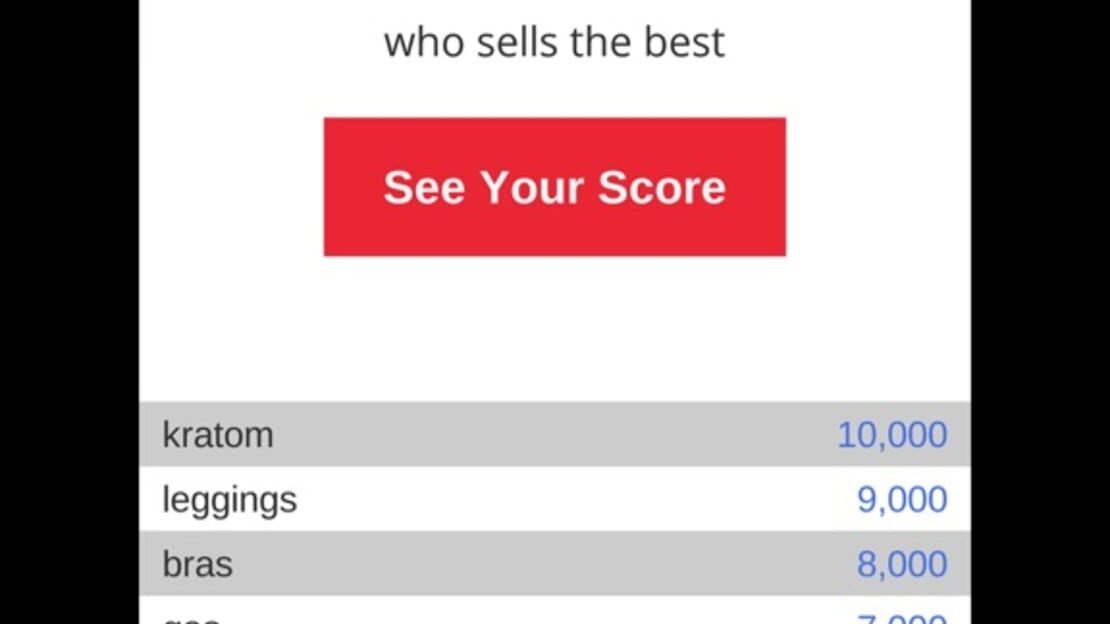Image resolution: width=1110 pixels, height=624 pixels.
Task: Click the middle of the gray kratom row
Action: [554, 434]
